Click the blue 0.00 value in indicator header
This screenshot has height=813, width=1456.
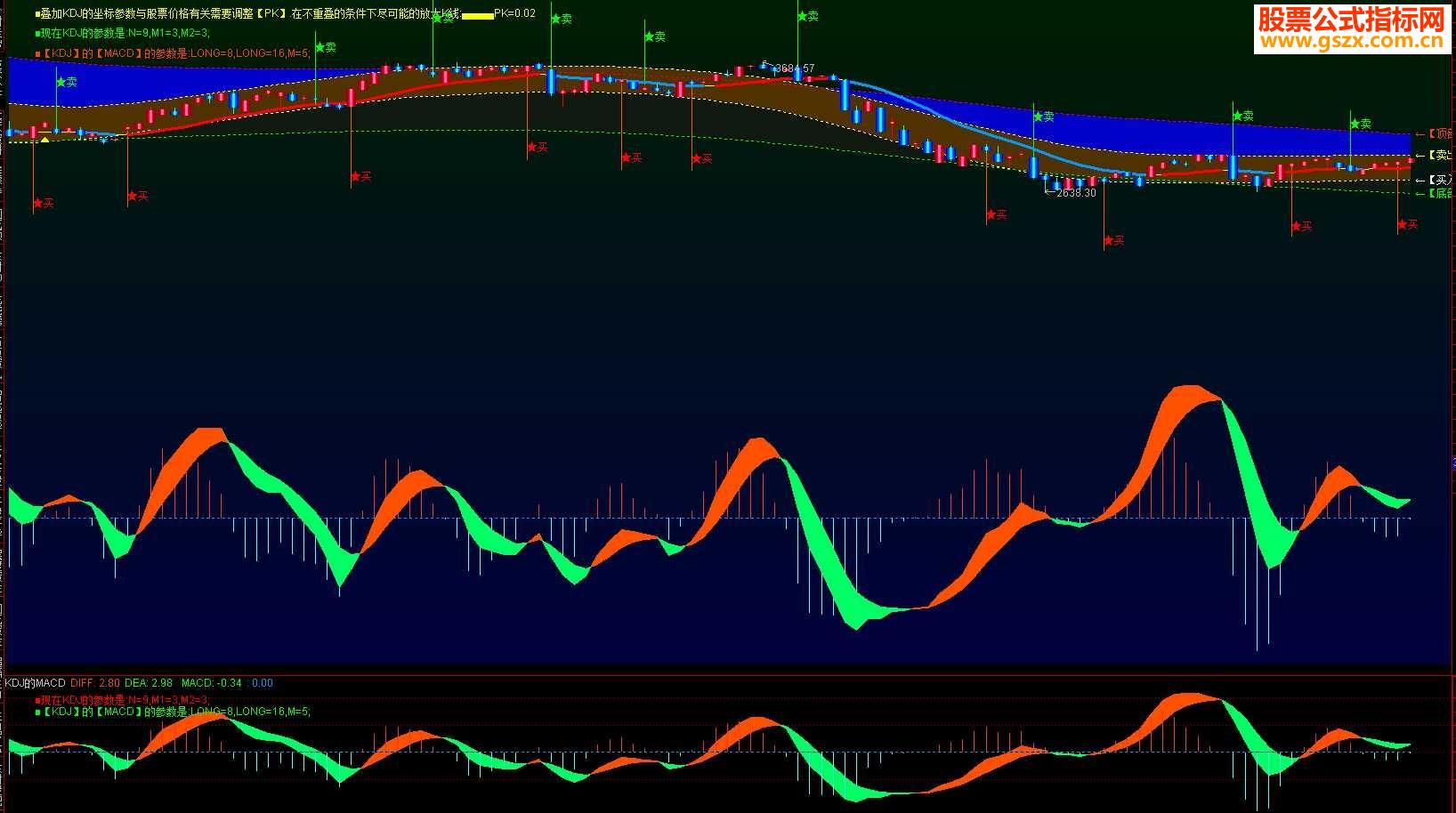tap(263, 683)
